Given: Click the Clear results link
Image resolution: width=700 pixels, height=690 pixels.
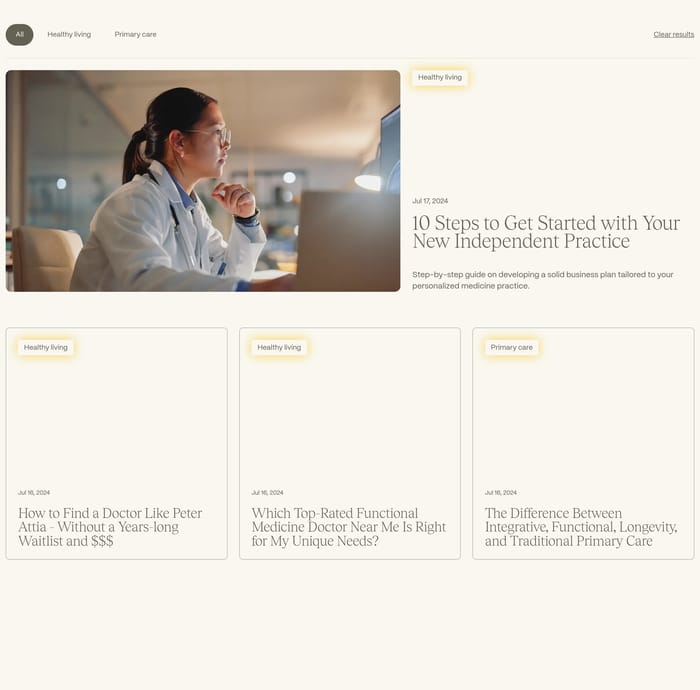Looking at the screenshot, I should point(674,35).
